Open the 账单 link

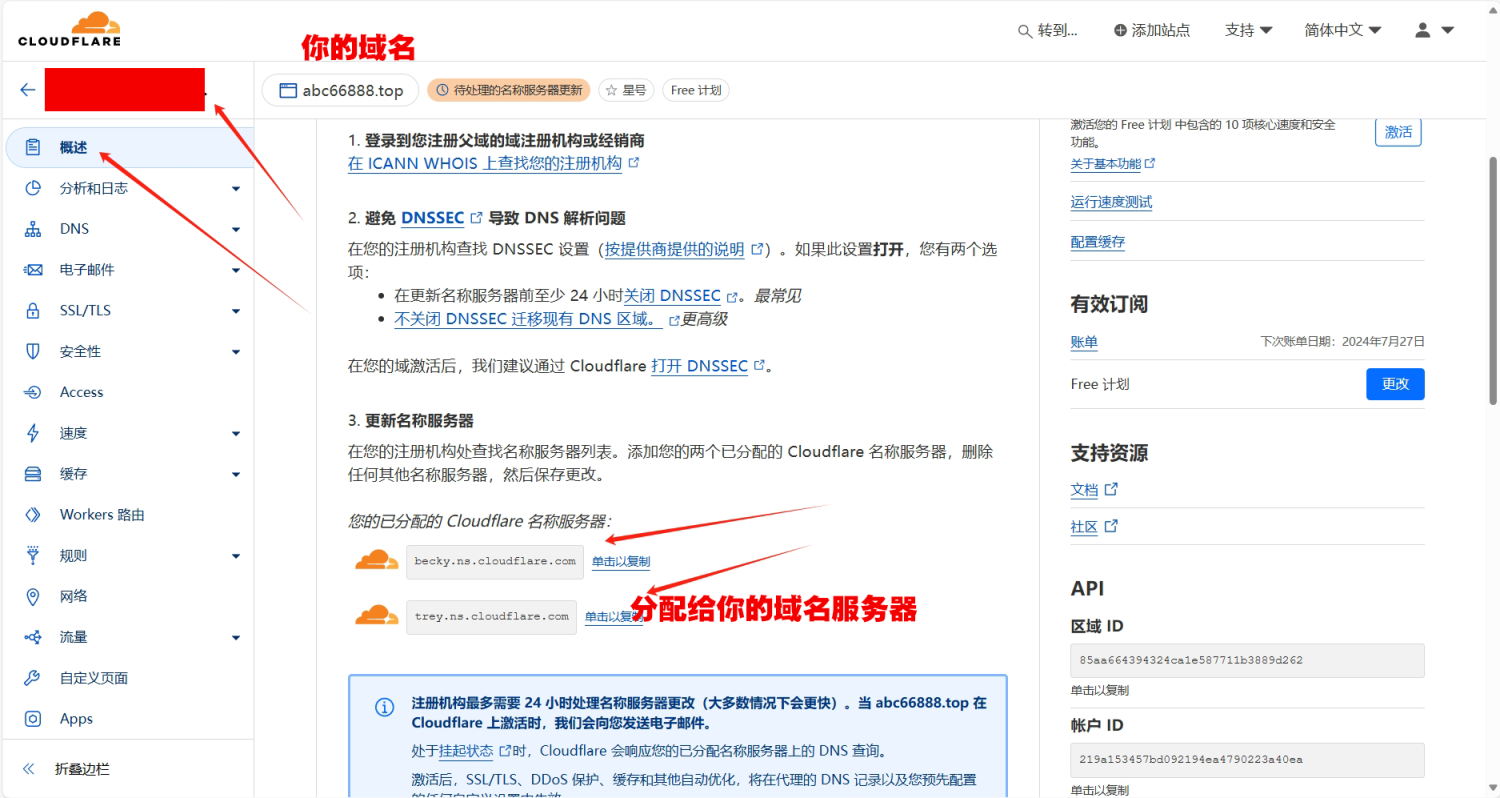(x=1084, y=342)
